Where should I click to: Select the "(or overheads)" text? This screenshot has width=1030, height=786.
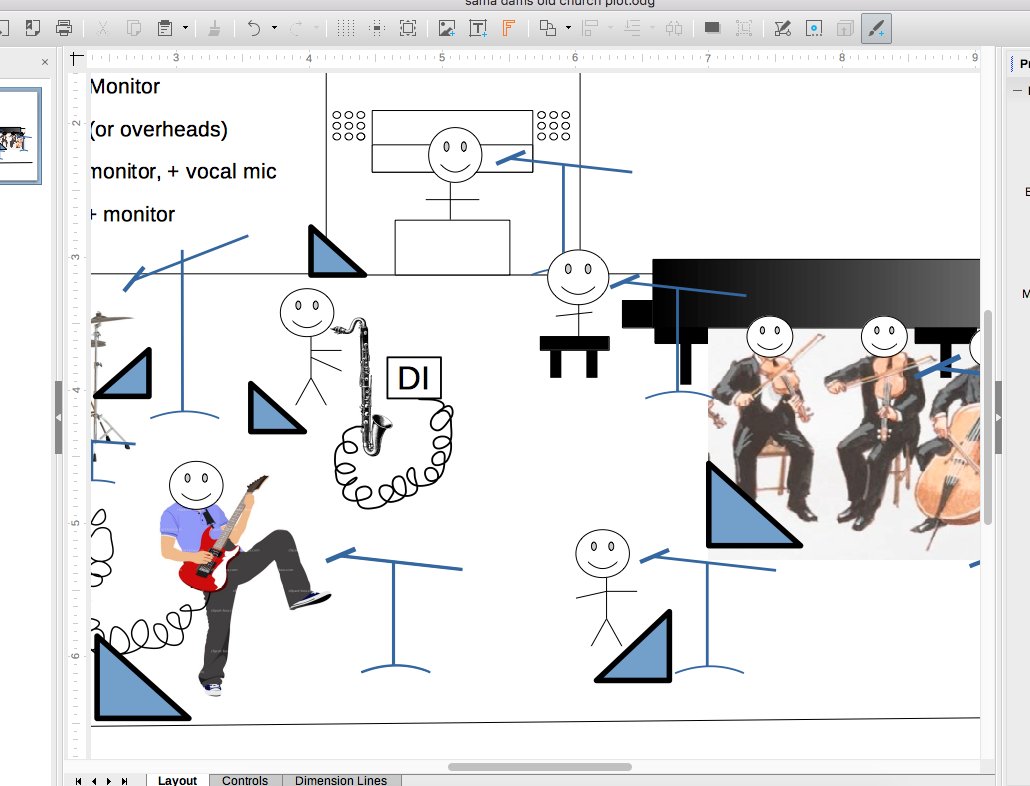(x=159, y=129)
